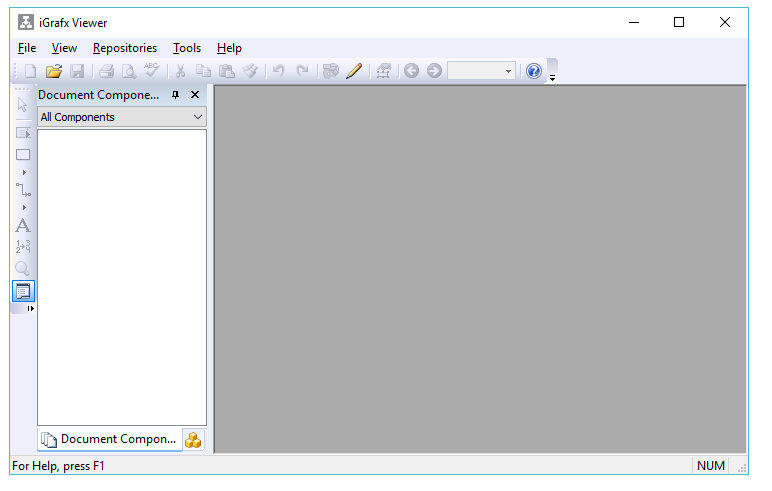Select the callout shape tool
772x491 pixels.
coord(23,133)
